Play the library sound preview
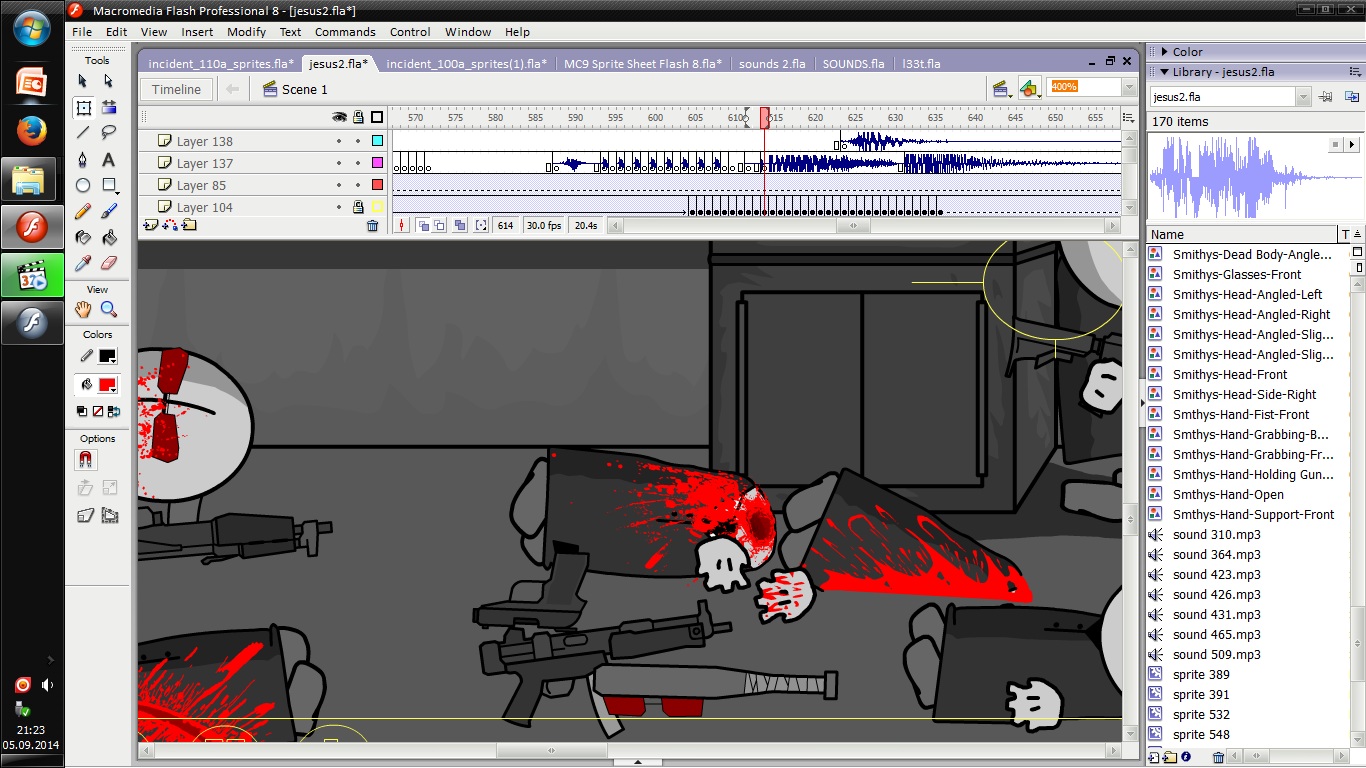1366x768 pixels. point(1352,145)
